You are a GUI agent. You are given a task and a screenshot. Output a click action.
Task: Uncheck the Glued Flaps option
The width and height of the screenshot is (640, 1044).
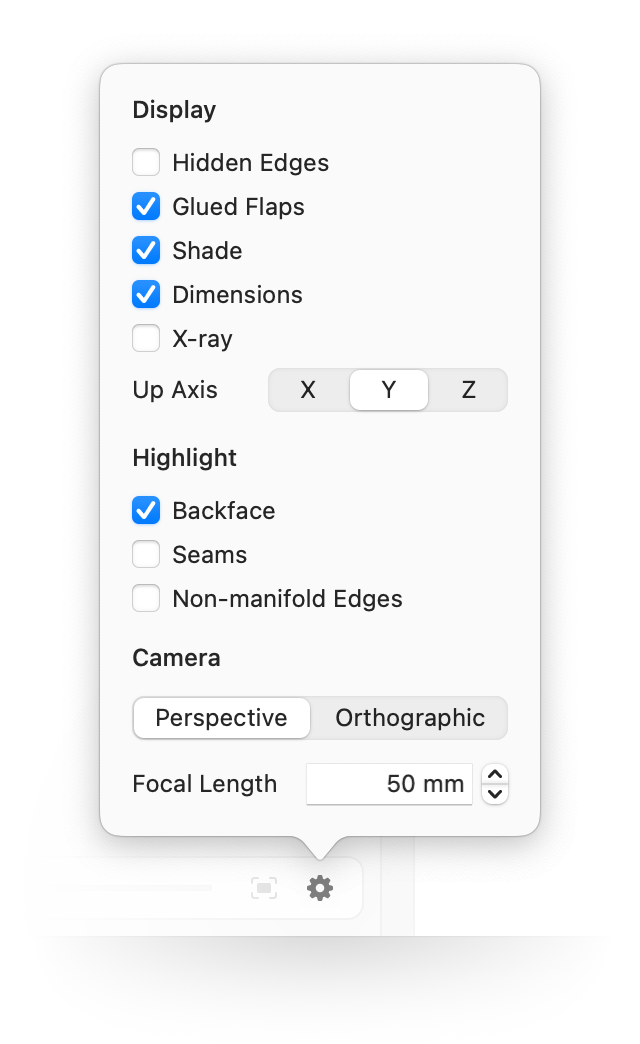tap(146, 207)
